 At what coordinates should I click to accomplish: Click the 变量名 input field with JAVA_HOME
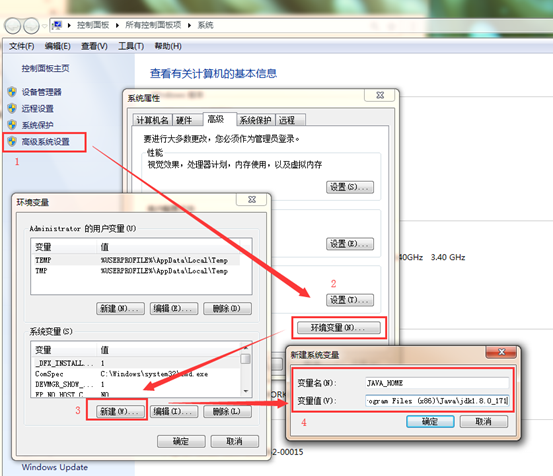point(437,383)
